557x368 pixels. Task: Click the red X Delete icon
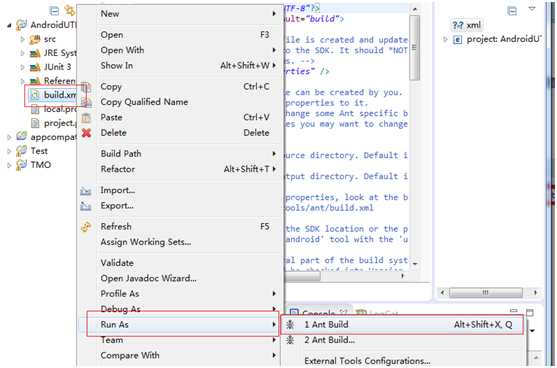pyautogui.click(x=86, y=133)
